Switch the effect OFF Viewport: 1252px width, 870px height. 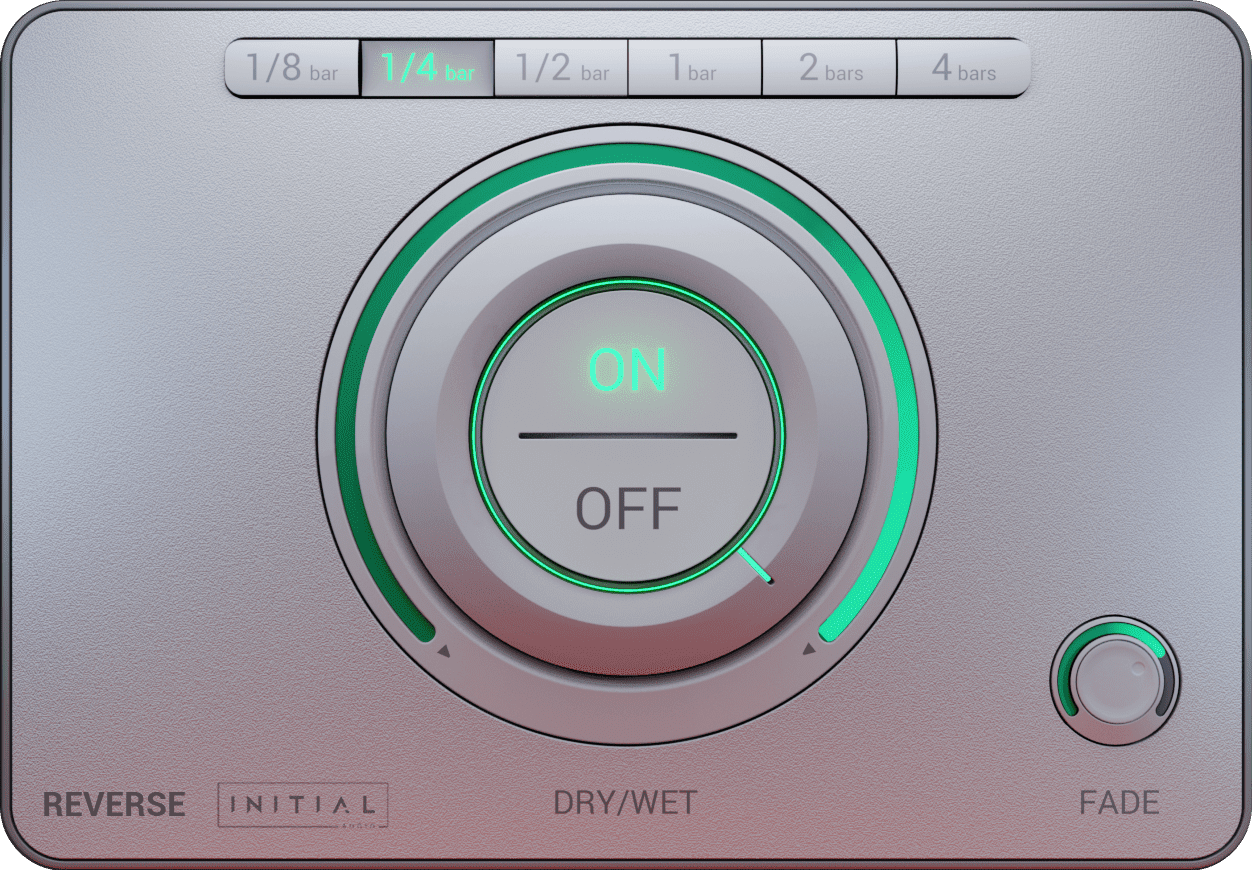point(627,509)
